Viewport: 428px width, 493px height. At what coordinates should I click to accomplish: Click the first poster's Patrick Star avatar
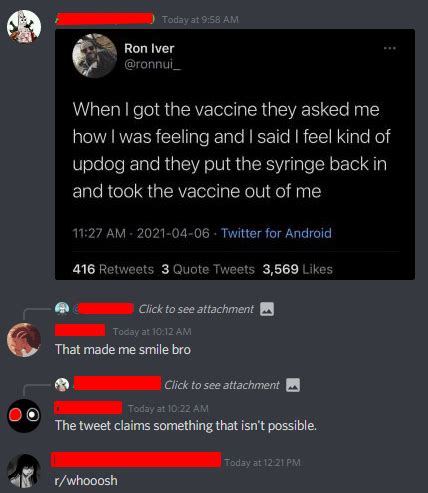tap(24, 26)
